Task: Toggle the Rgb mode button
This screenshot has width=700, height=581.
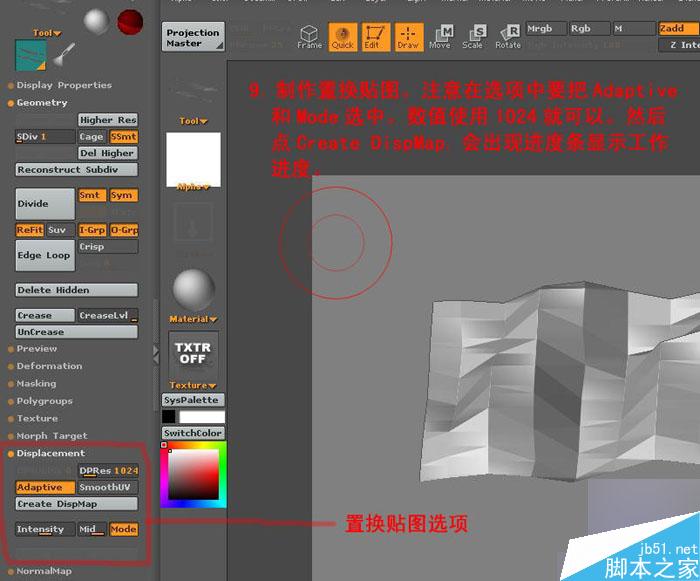Action: tap(589, 29)
